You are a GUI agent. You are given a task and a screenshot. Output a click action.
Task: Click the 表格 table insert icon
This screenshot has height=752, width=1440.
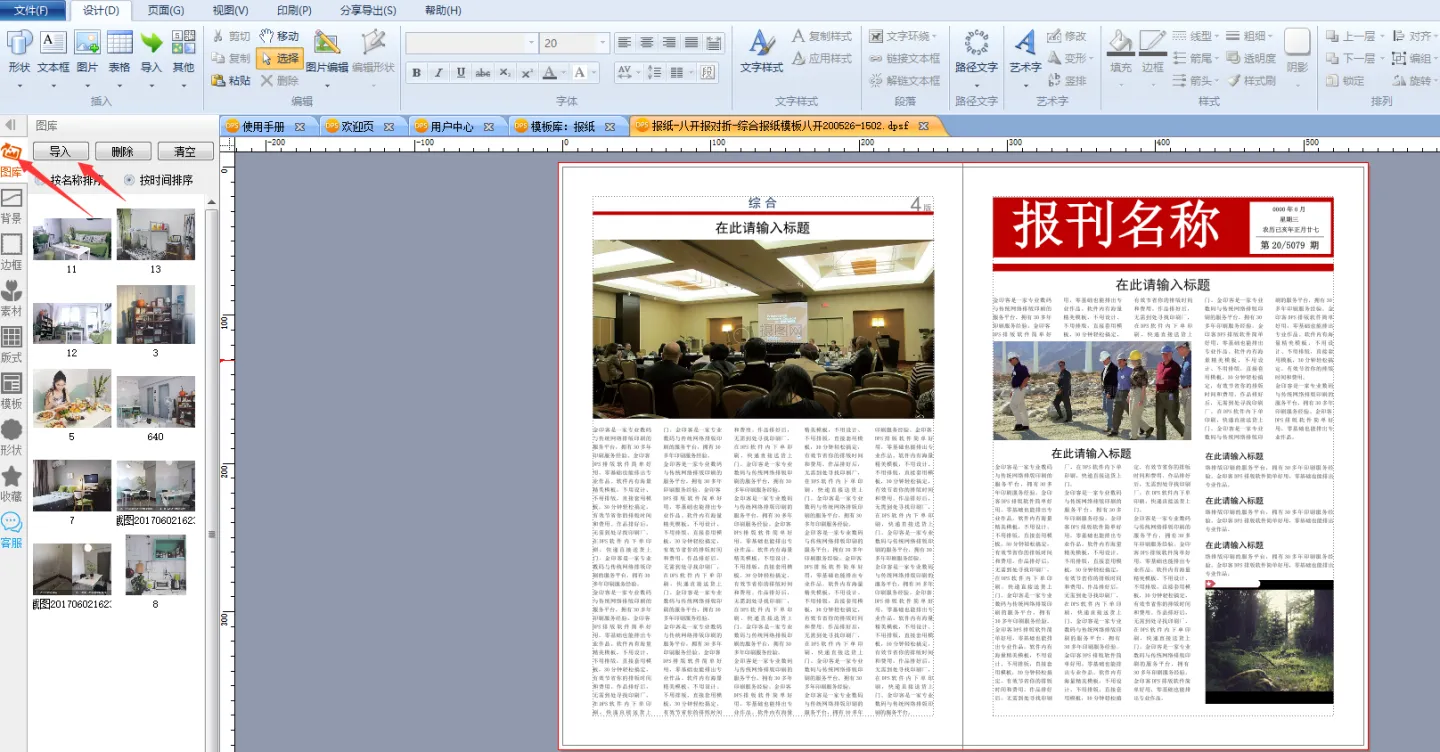point(119,52)
